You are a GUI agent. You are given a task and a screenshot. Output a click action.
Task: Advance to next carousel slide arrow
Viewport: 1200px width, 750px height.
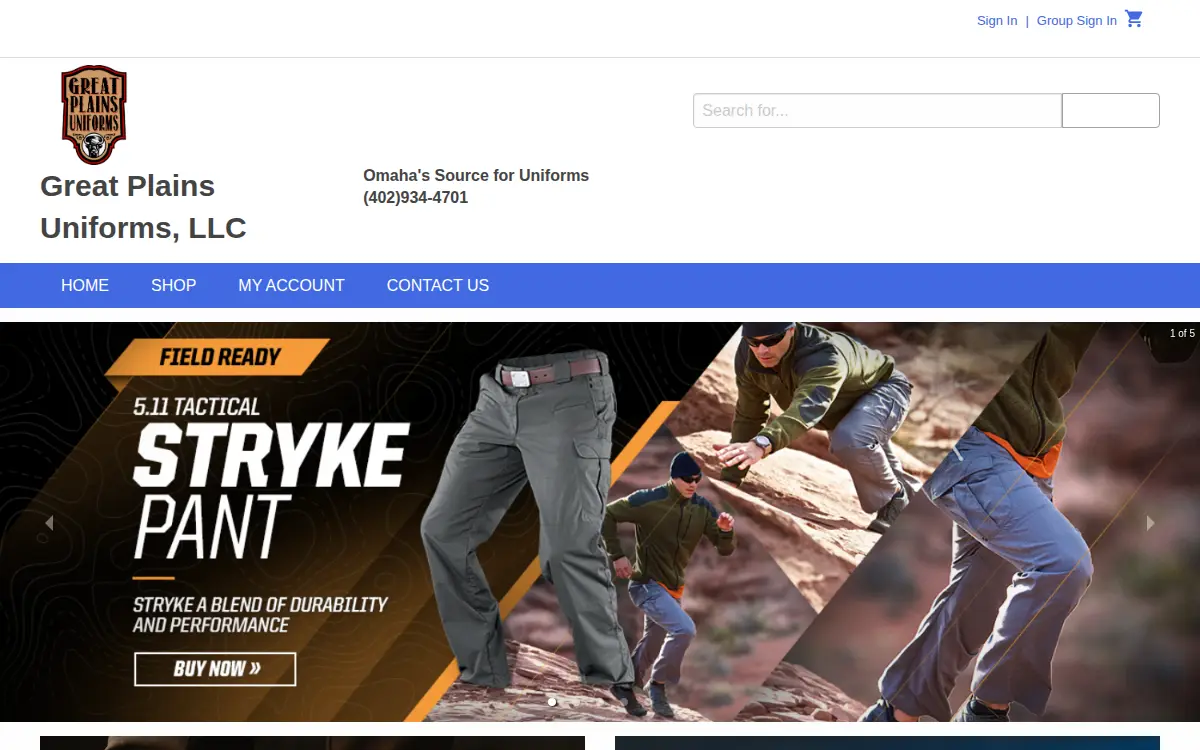tap(1150, 522)
